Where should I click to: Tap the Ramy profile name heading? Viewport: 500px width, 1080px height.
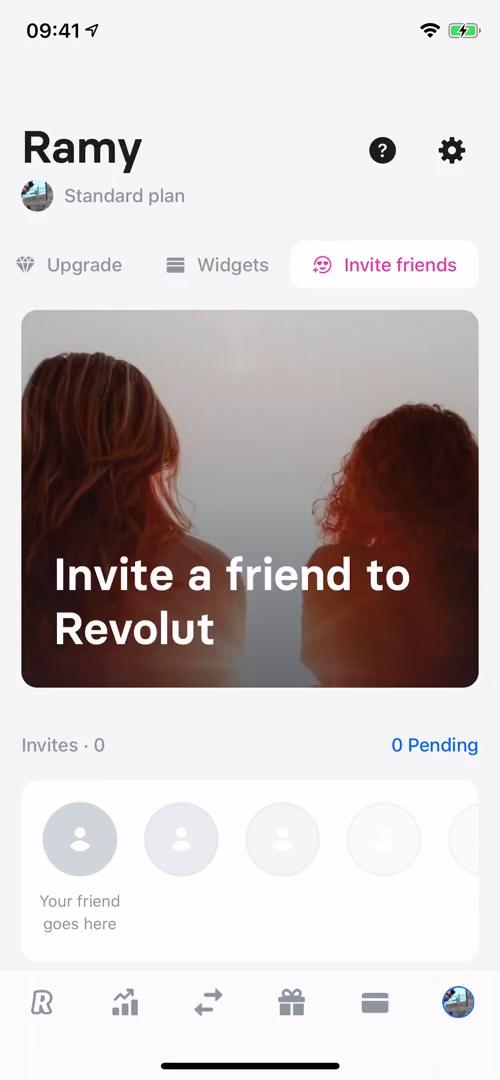[x=83, y=150]
